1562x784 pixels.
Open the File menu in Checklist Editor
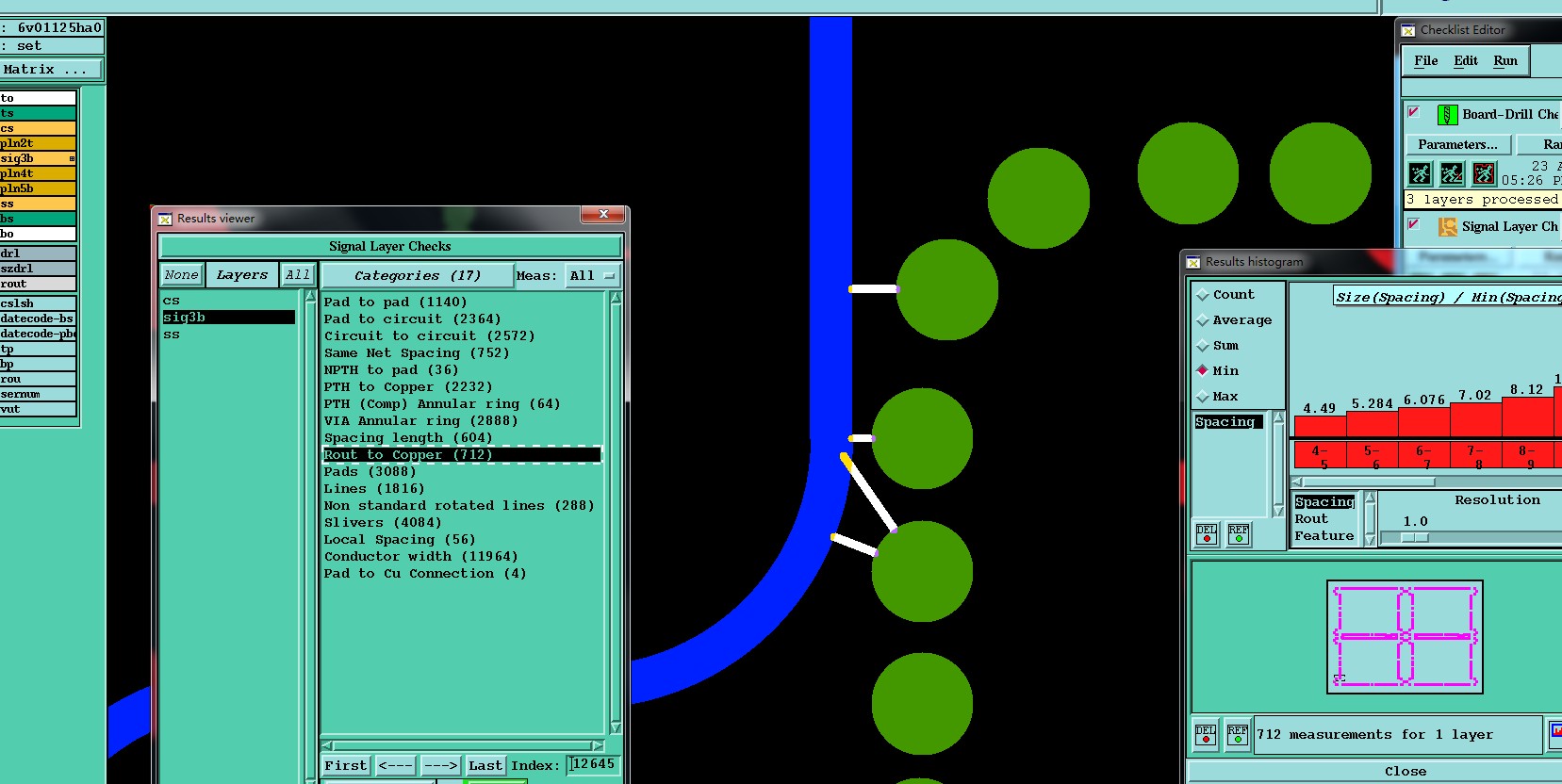coord(1425,61)
